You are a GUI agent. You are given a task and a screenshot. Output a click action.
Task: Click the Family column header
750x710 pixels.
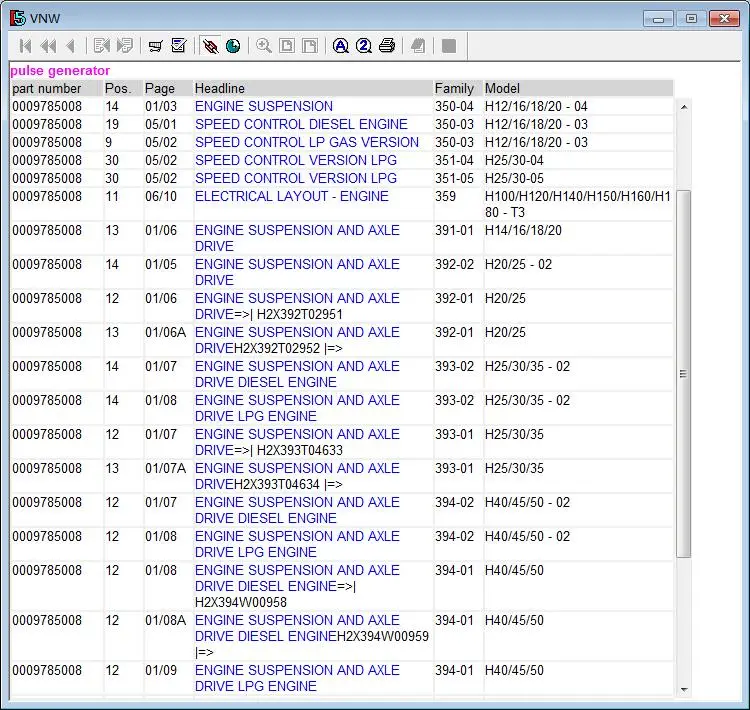coord(455,89)
